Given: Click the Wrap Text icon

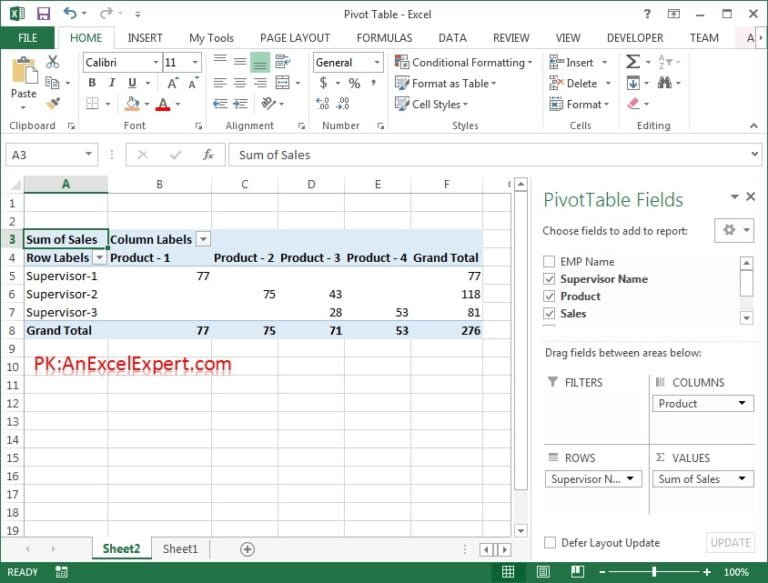Looking at the screenshot, I should coord(283,62).
